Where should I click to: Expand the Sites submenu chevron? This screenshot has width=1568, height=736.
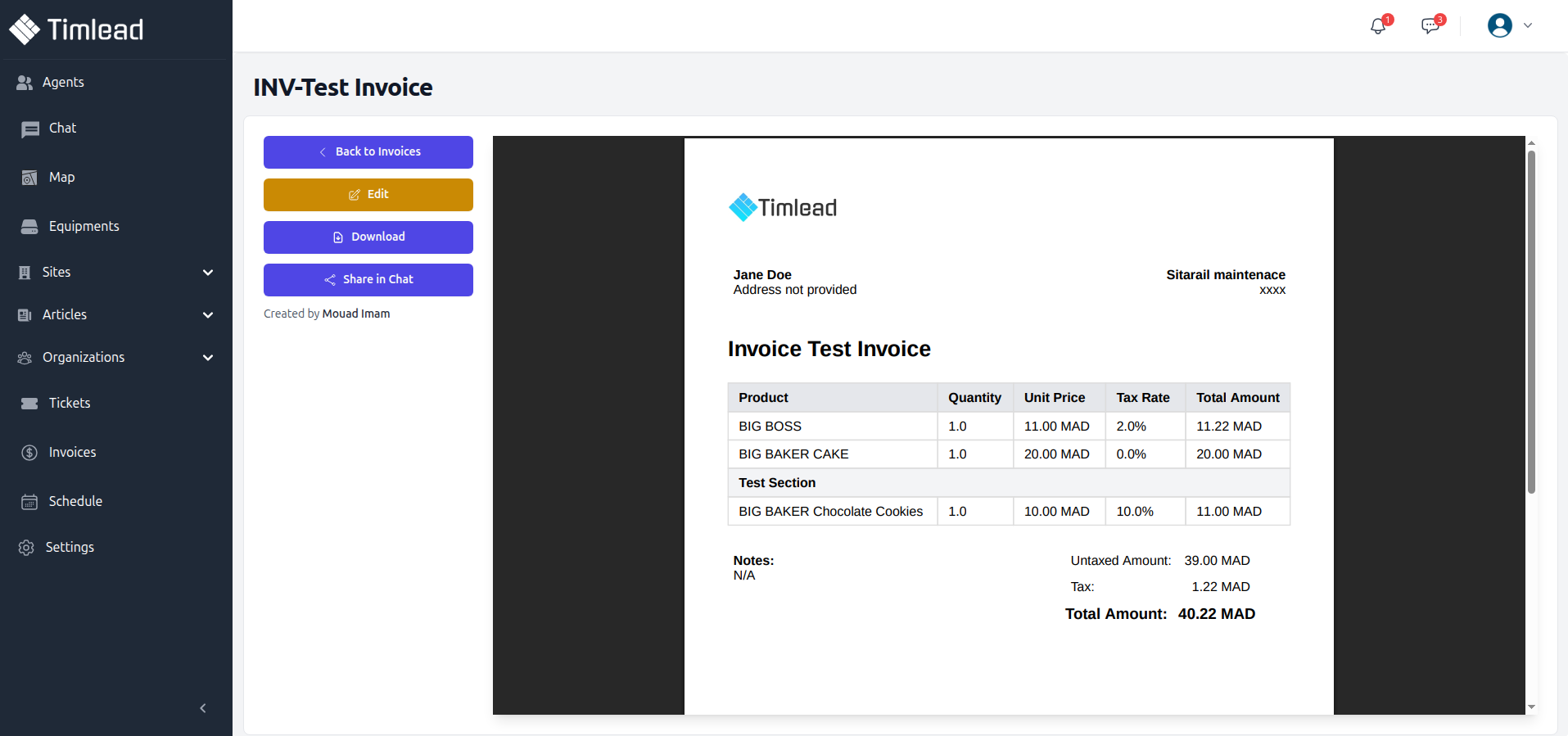(x=208, y=273)
